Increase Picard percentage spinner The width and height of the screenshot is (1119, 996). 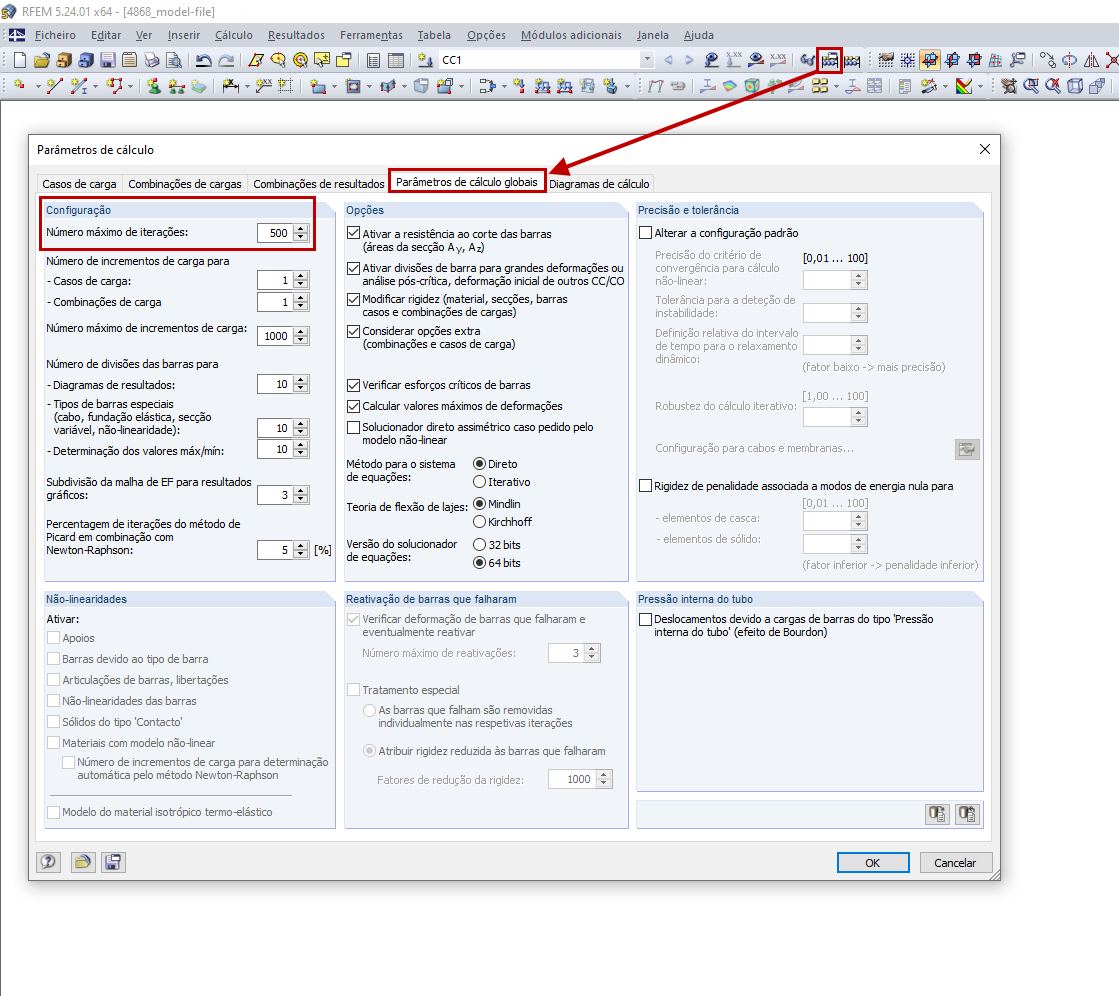(301, 546)
